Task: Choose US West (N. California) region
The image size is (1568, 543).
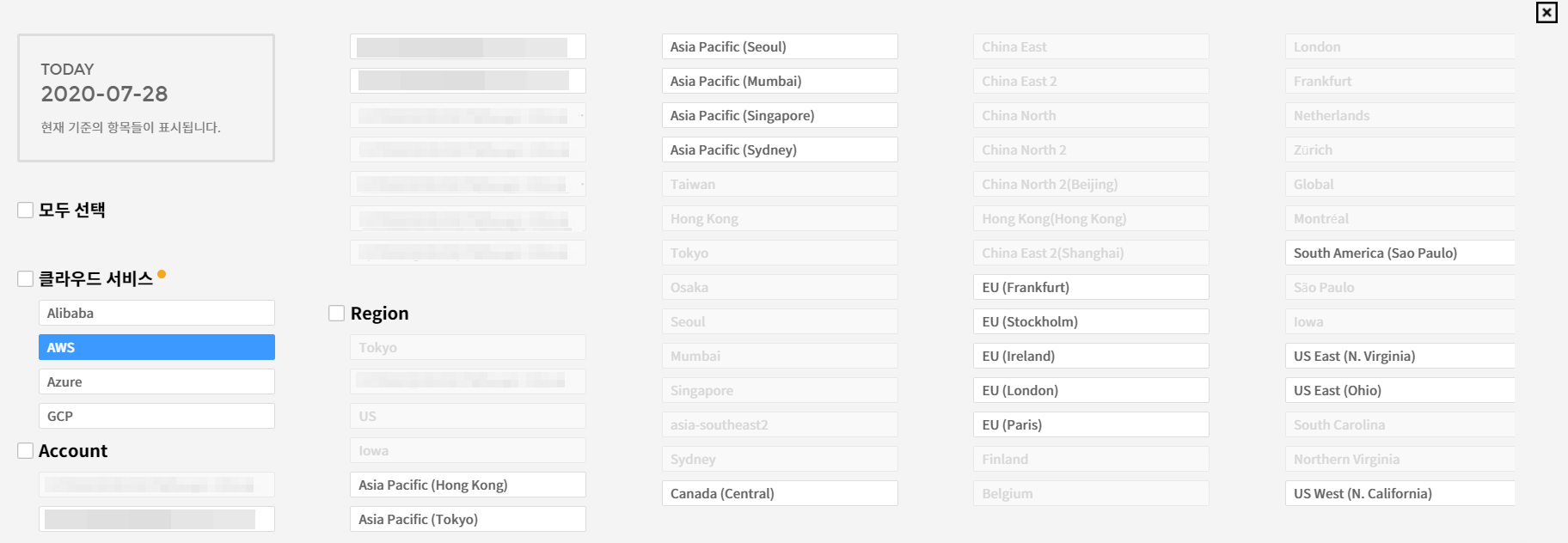Action: point(1400,493)
